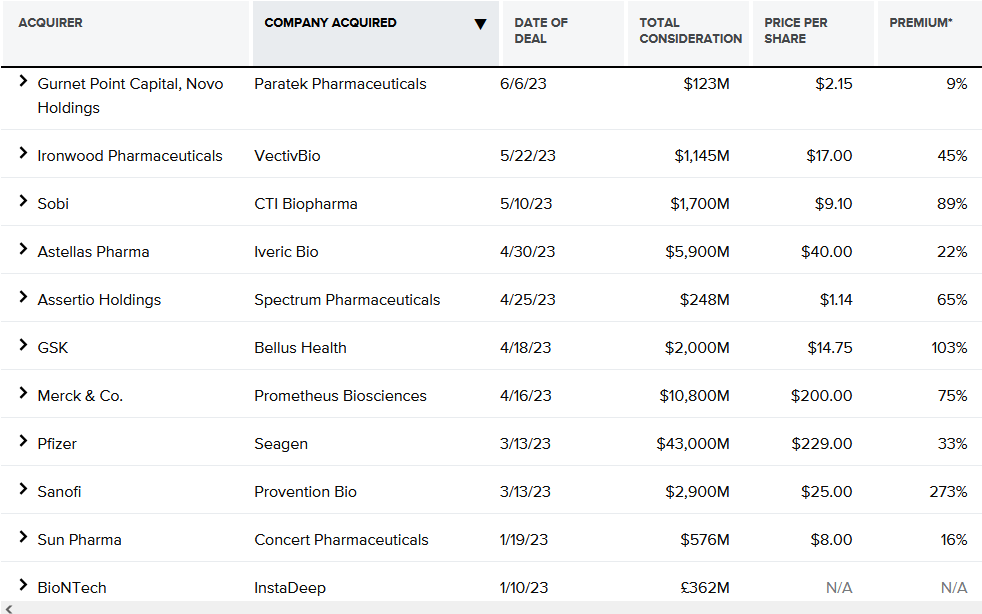Click the 4/18/23 deal date

click(525, 348)
